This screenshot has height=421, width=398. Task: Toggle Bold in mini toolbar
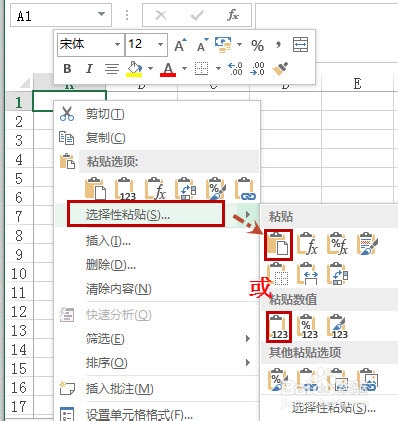click(x=67, y=69)
